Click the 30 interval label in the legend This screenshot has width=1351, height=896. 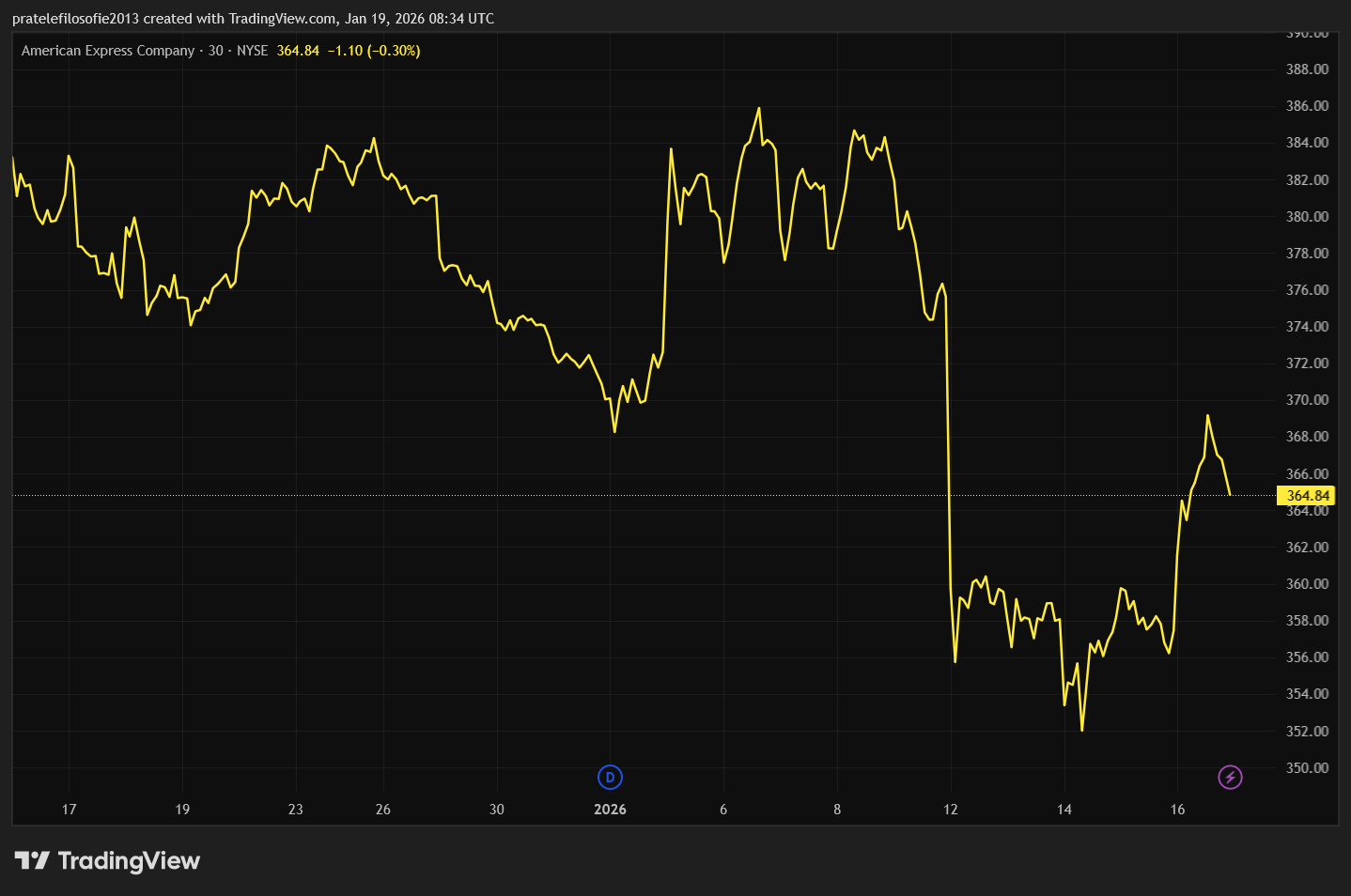pyautogui.click(x=216, y=51)
